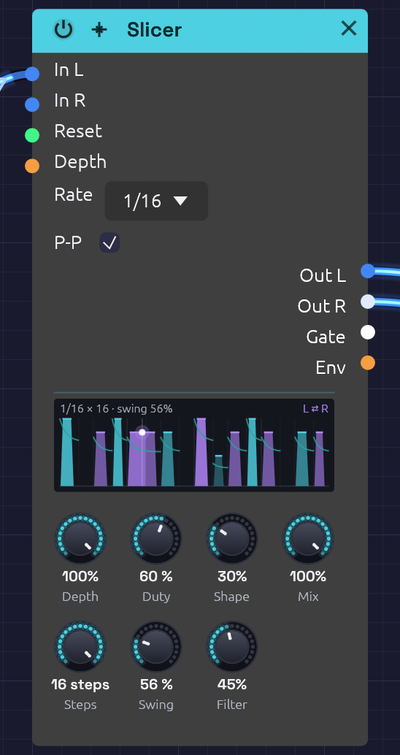
Task: Click the Shape knob at 30%
Action: [232, 538]
